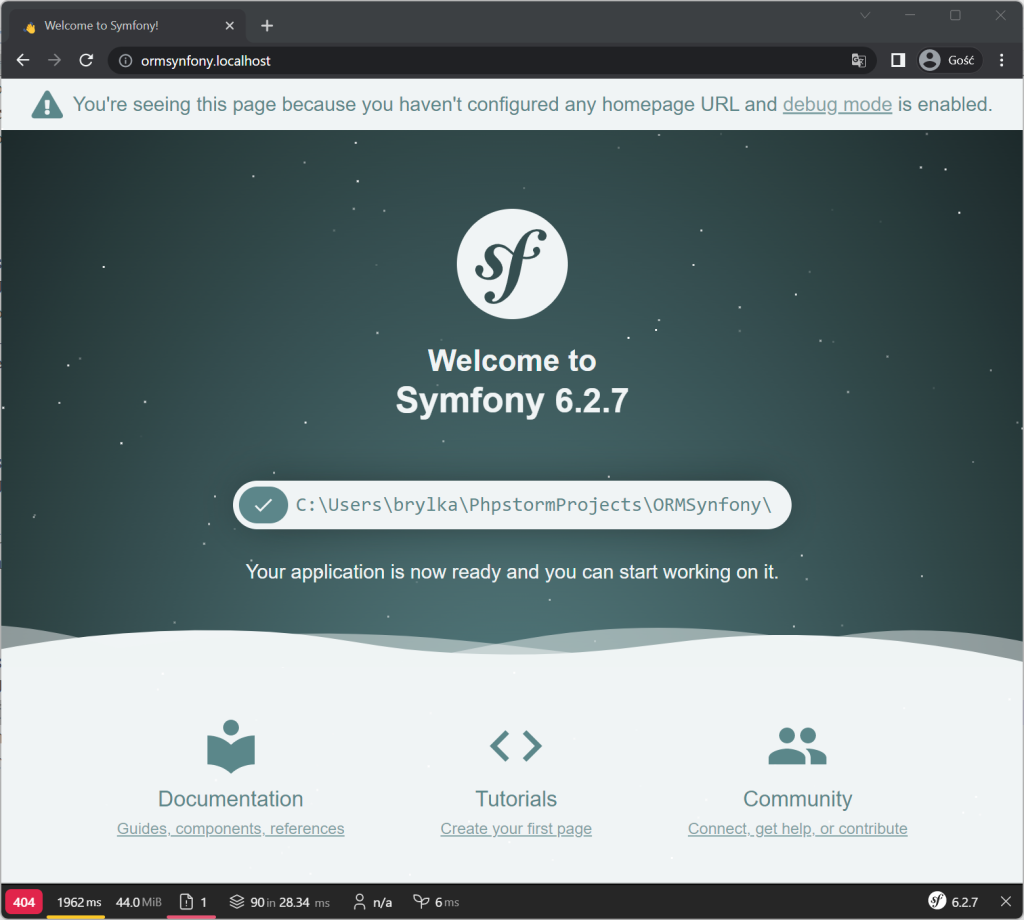
Task: Open the 44.0 MiB memory panel
Action: [138, 902]
